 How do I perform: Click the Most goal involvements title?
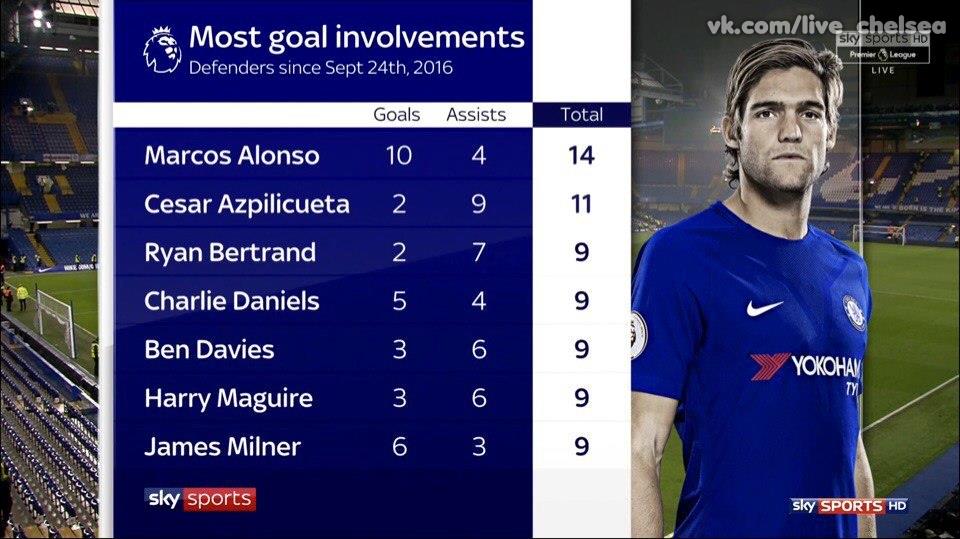click(356, 38)
